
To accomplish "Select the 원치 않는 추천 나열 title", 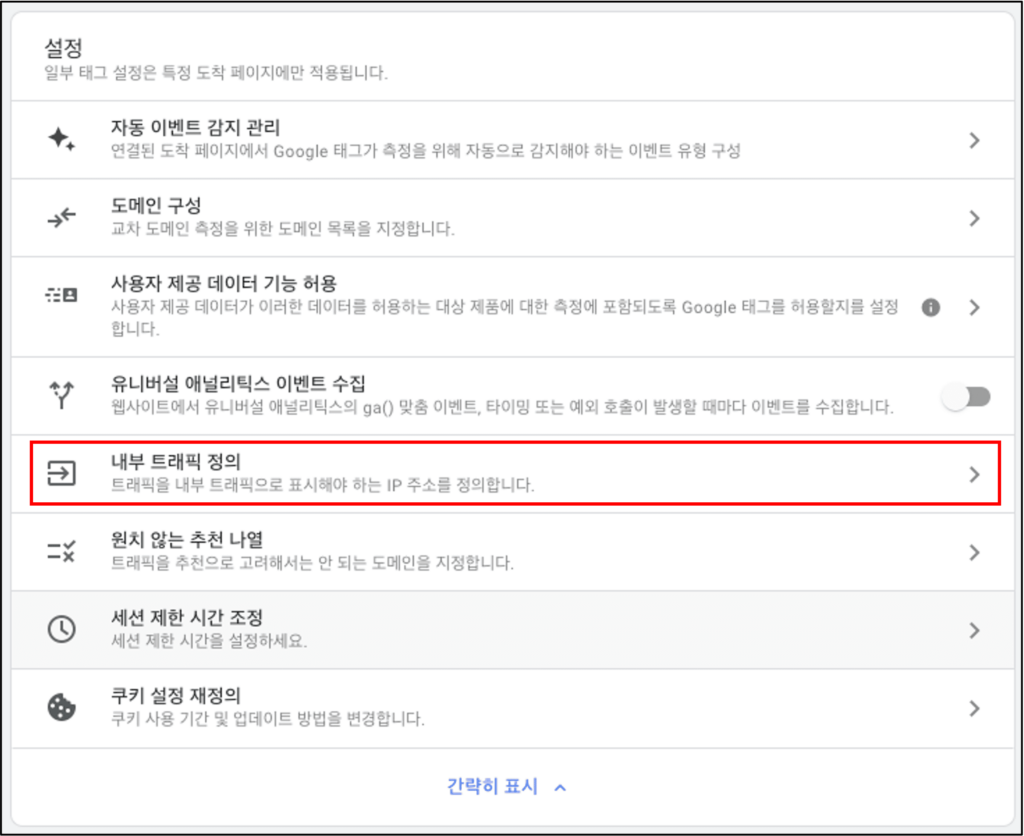I will click(x=187, y=539).
